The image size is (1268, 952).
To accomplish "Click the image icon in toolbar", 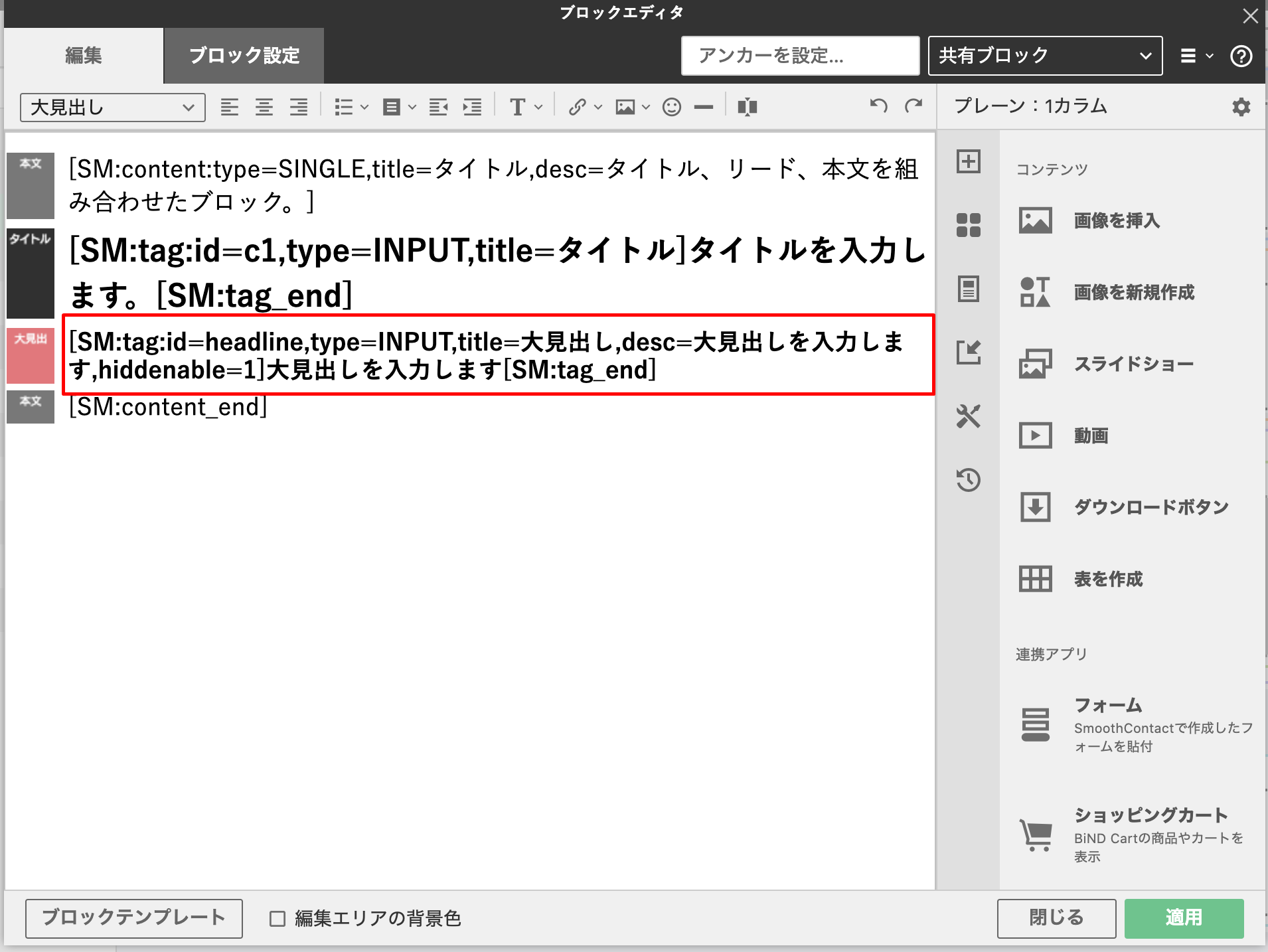I will (625, 107).
